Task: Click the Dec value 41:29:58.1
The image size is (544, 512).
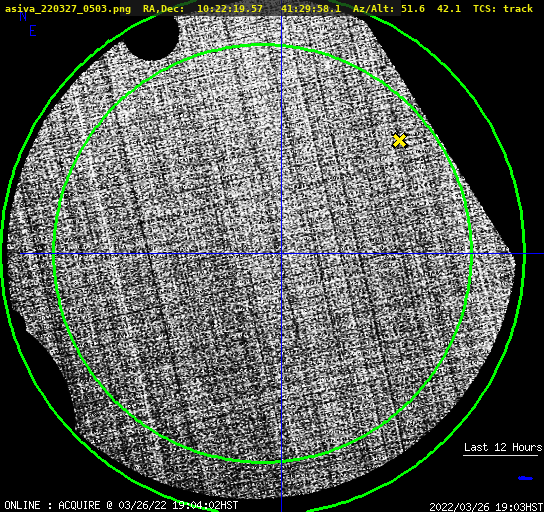Action: pos(311,8)
